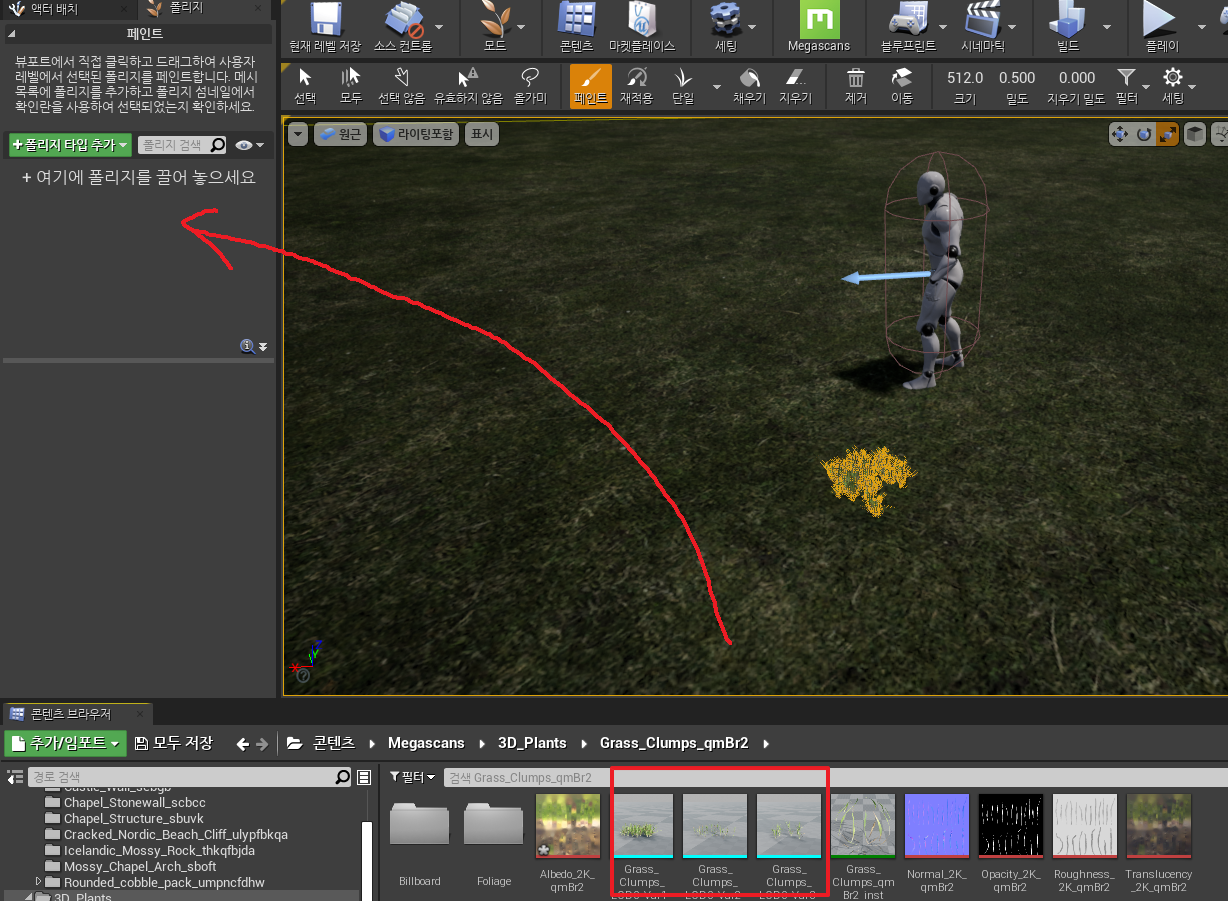Screen dimensions: 1228x901
Task: Start 플레이 play in editor
Action: [1160, 27]
